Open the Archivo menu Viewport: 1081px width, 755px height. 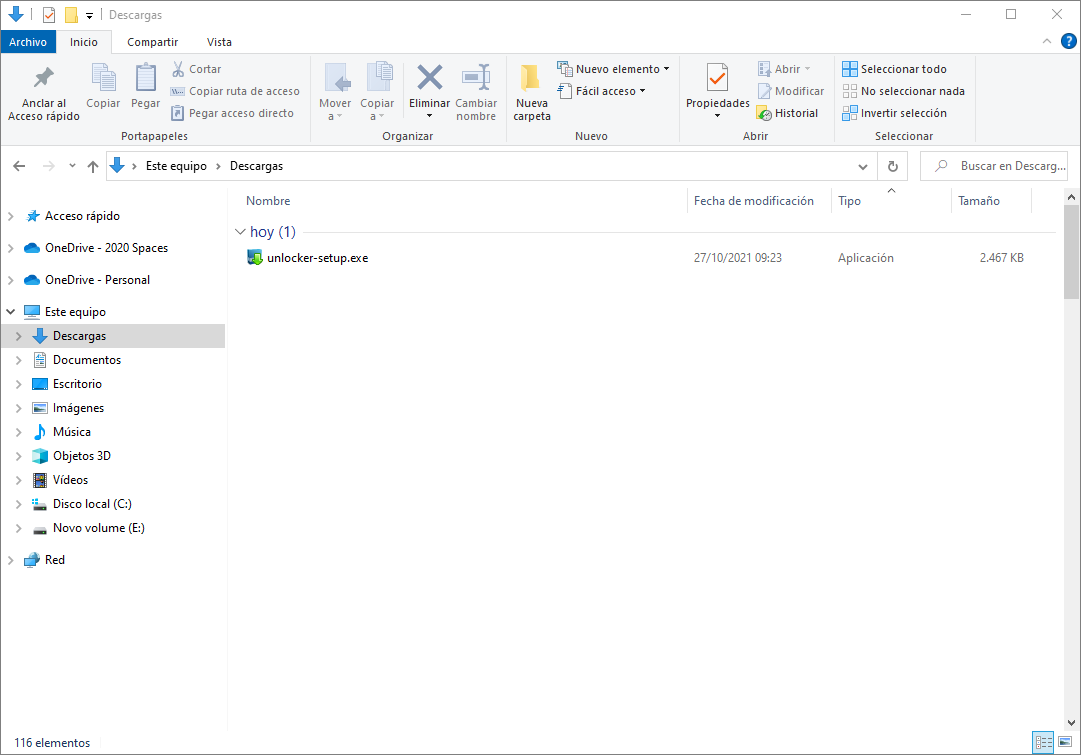[28, 42]
